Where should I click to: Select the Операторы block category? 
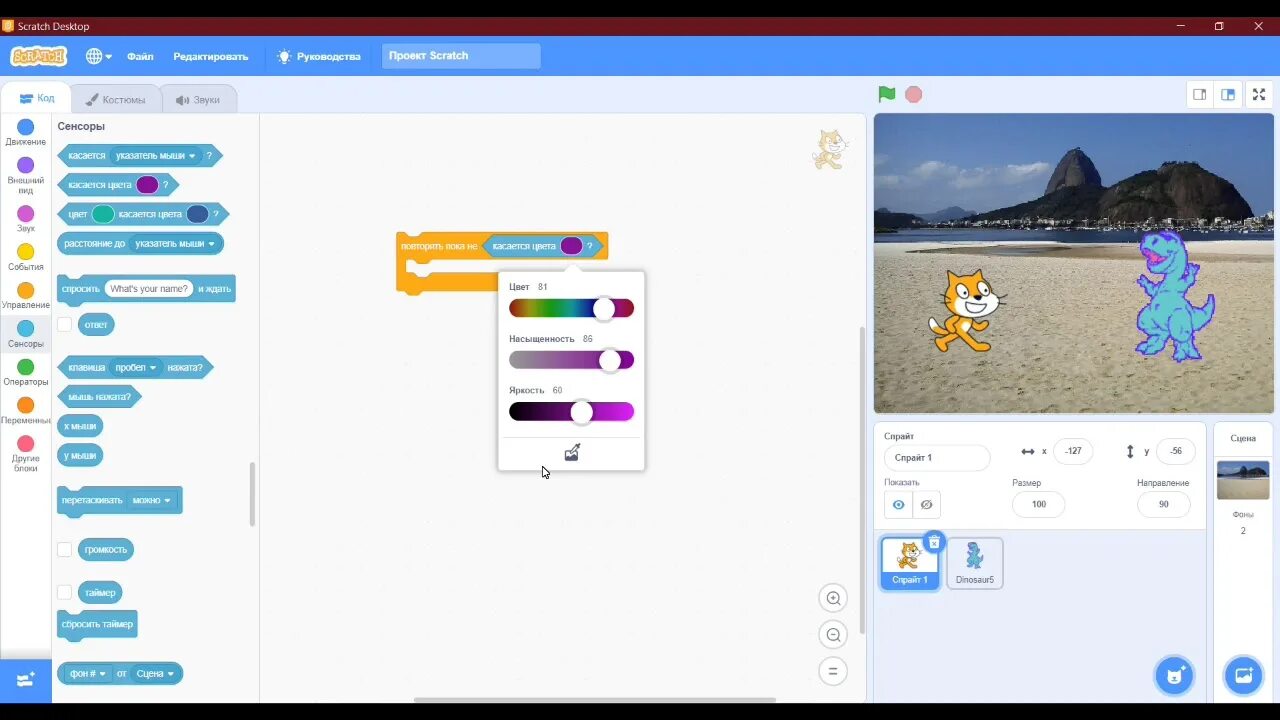26,373
